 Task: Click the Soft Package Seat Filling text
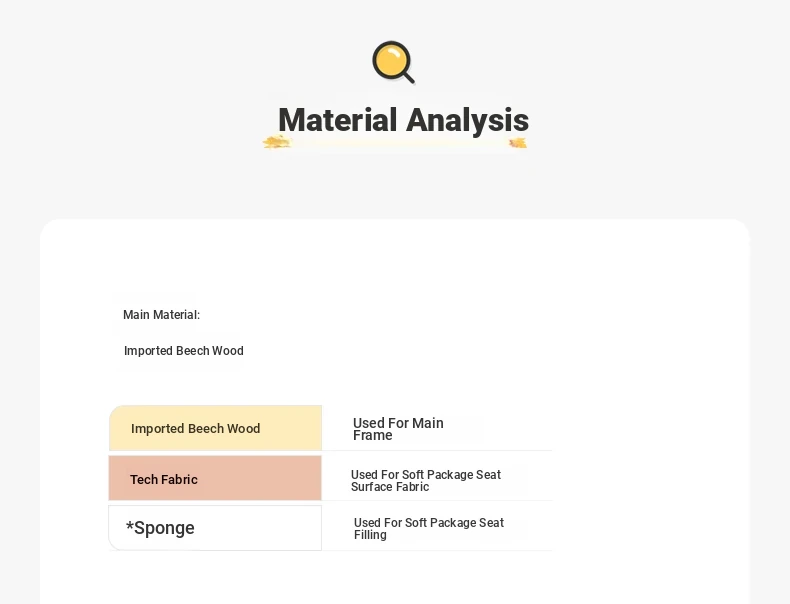pyautogui.click(x=429, y=528)
